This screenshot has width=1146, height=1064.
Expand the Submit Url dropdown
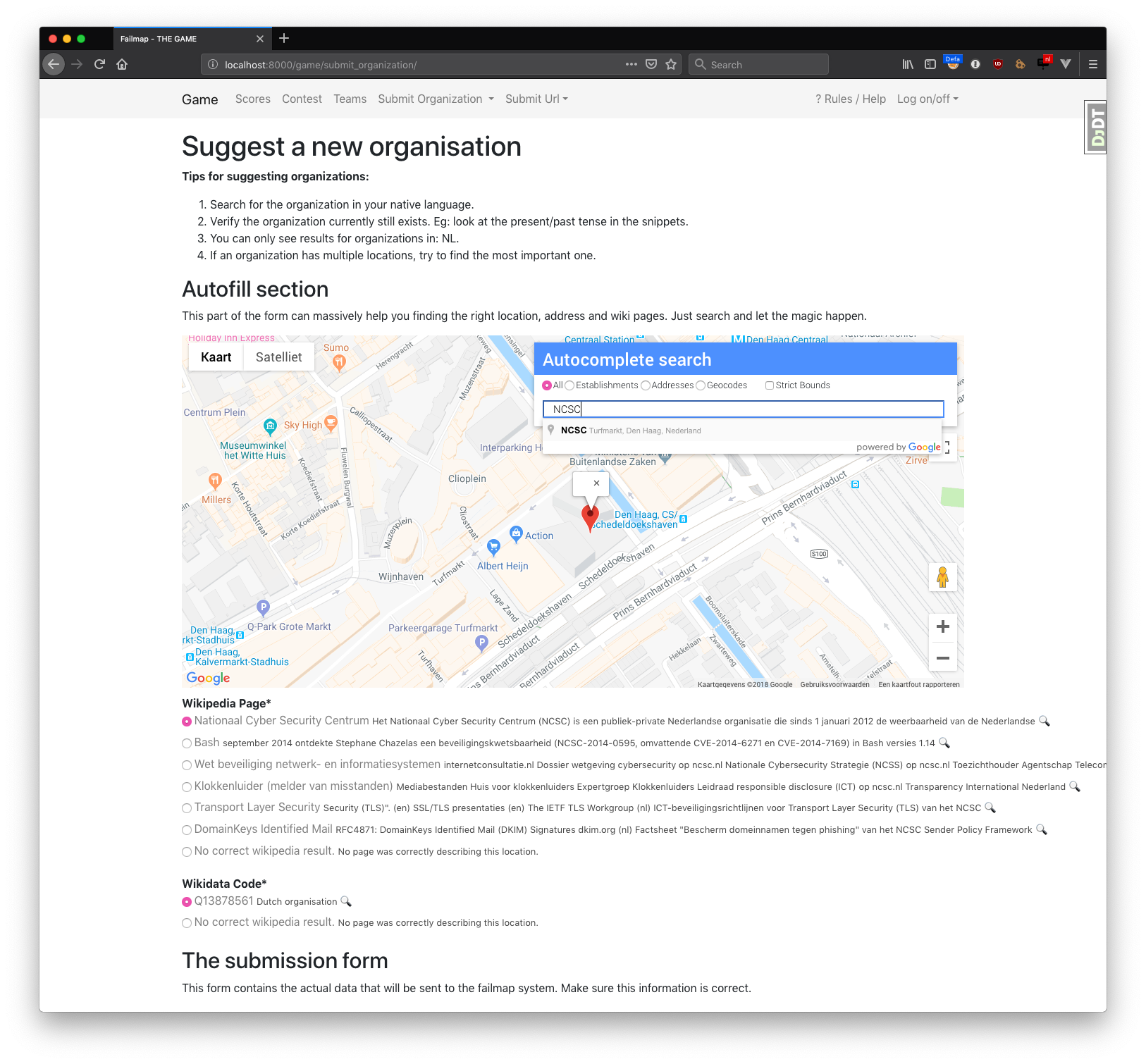pyautogui.click(x=536, y=99)
